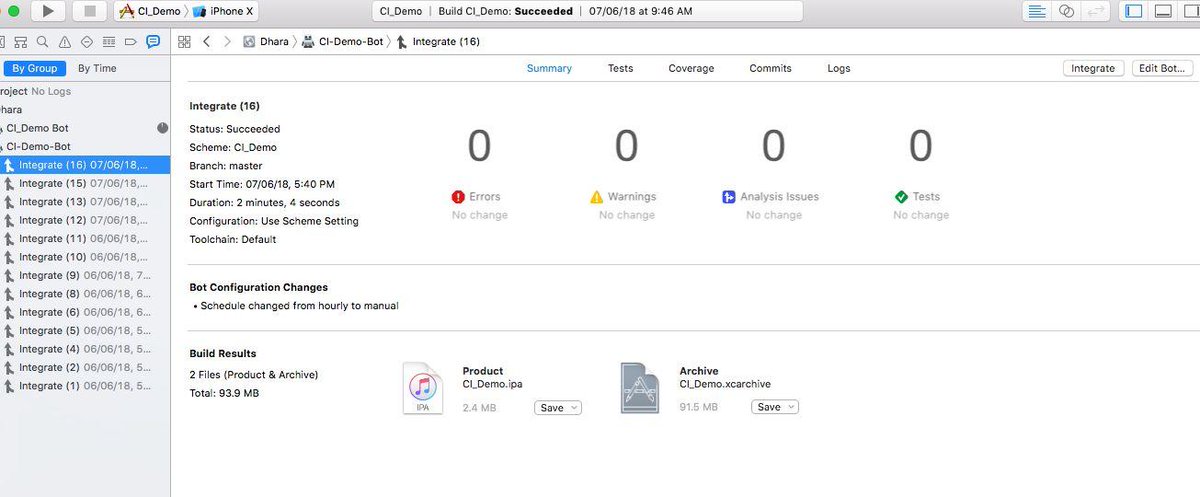The height and width of the screenshot is (497, 1200).
Task: Click the xcarchive archive file icon
Action: (639, 389)
